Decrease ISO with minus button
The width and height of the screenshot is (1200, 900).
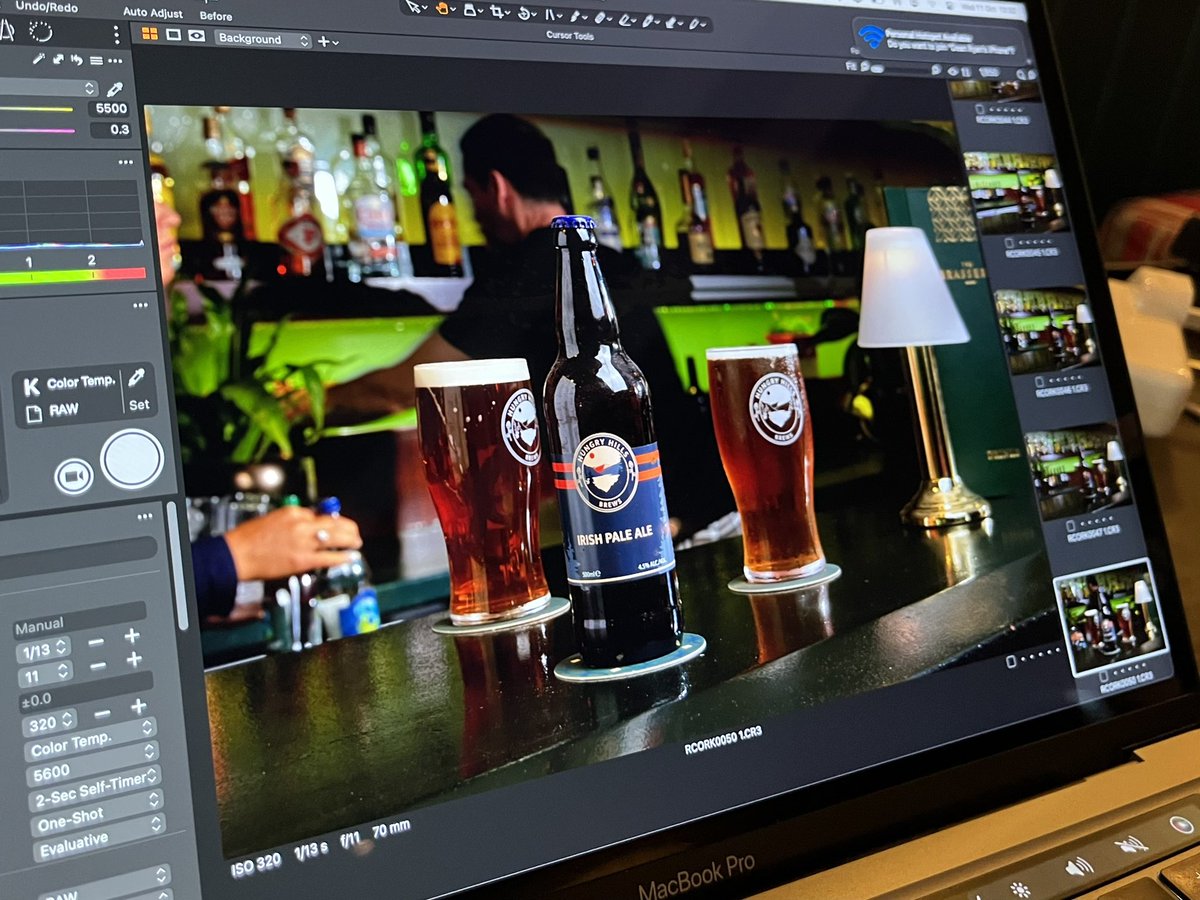click(102, 714)
